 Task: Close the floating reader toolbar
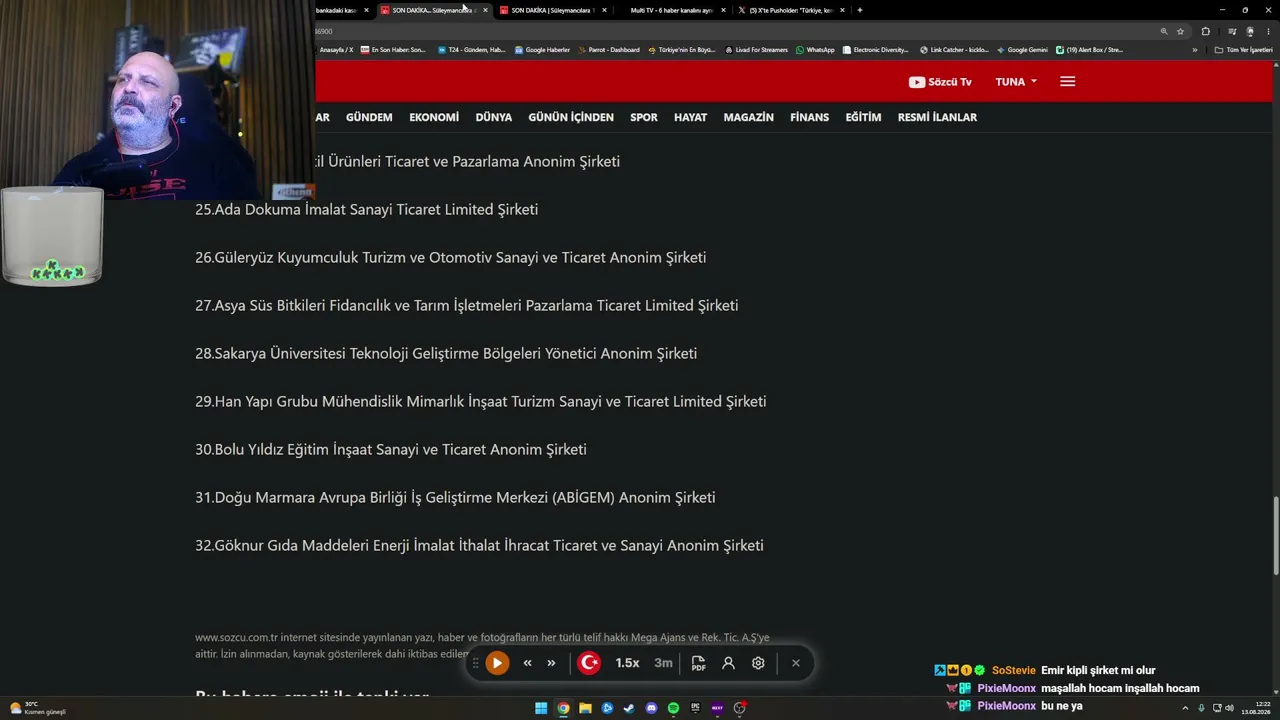coord(796,663)
